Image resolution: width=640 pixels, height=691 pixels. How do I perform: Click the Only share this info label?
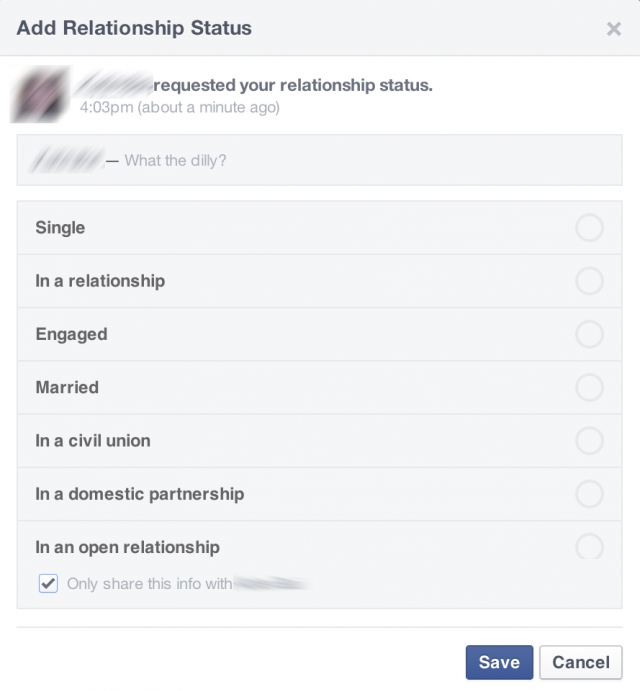click(x=149, y=583)
